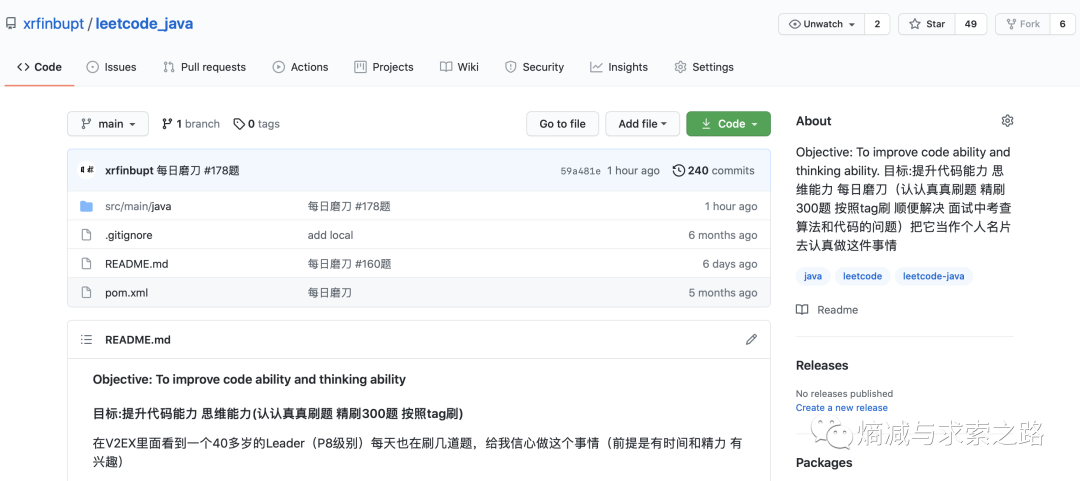Select the java topic tag

tap(813, 276)
